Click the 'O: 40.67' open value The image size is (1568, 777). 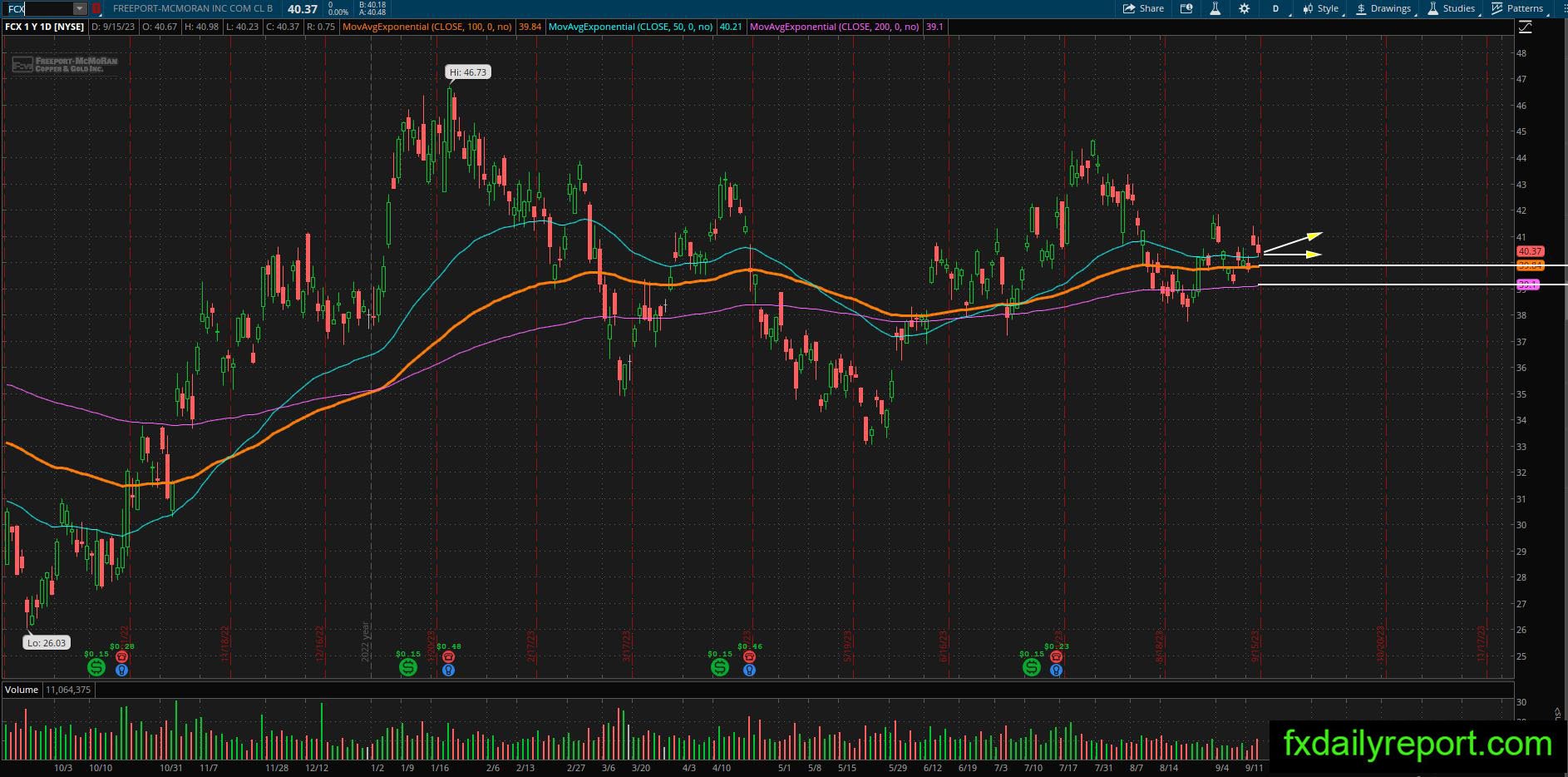point(160,27)
